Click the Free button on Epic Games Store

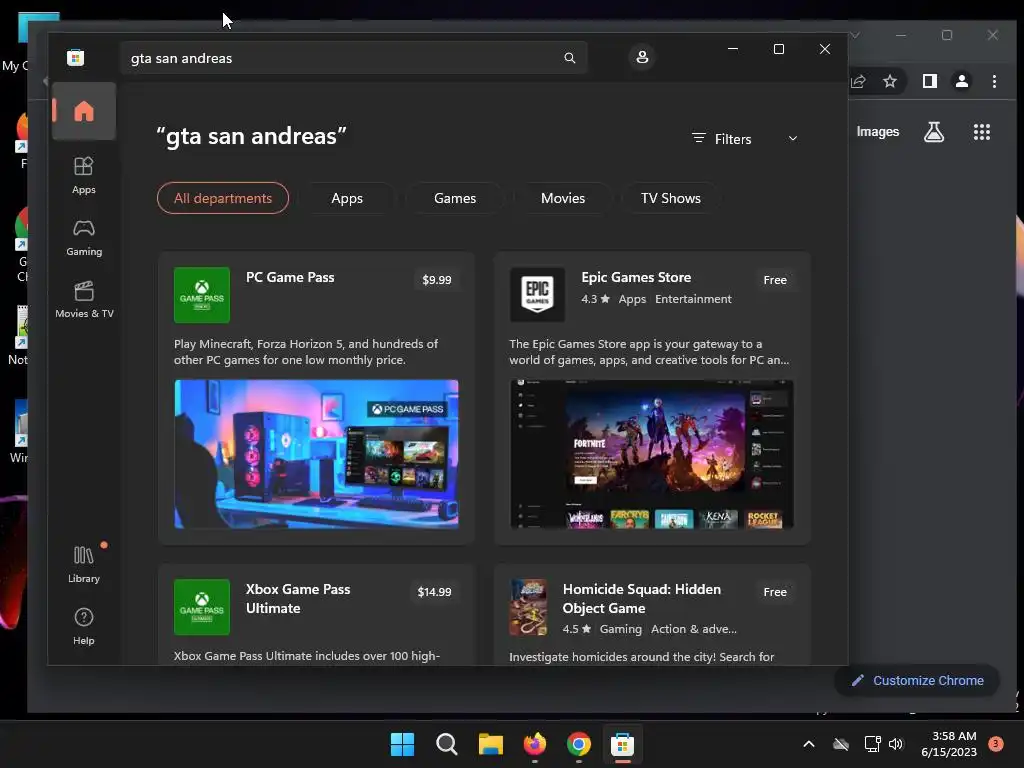[x=775, y=280]
